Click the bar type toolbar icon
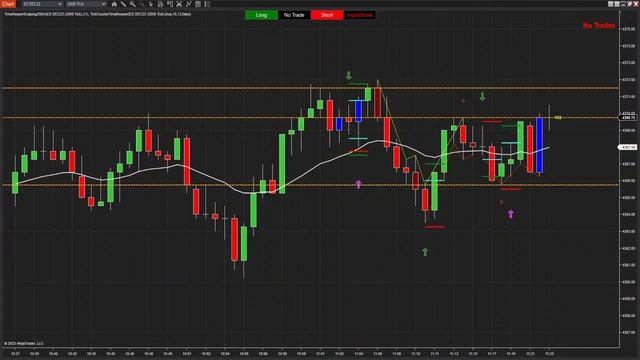 (114, 4)
